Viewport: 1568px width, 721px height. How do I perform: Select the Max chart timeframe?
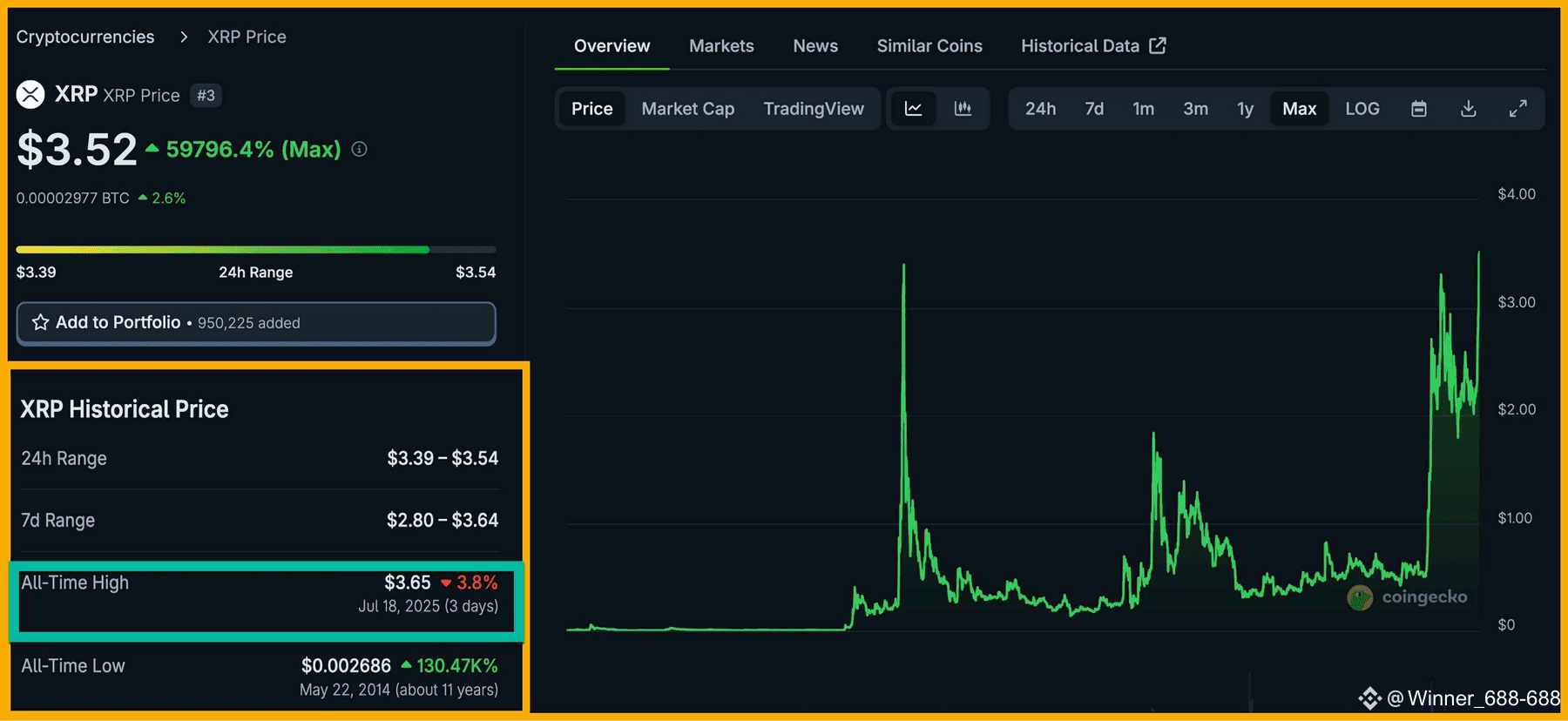[x=1300, y=109]
